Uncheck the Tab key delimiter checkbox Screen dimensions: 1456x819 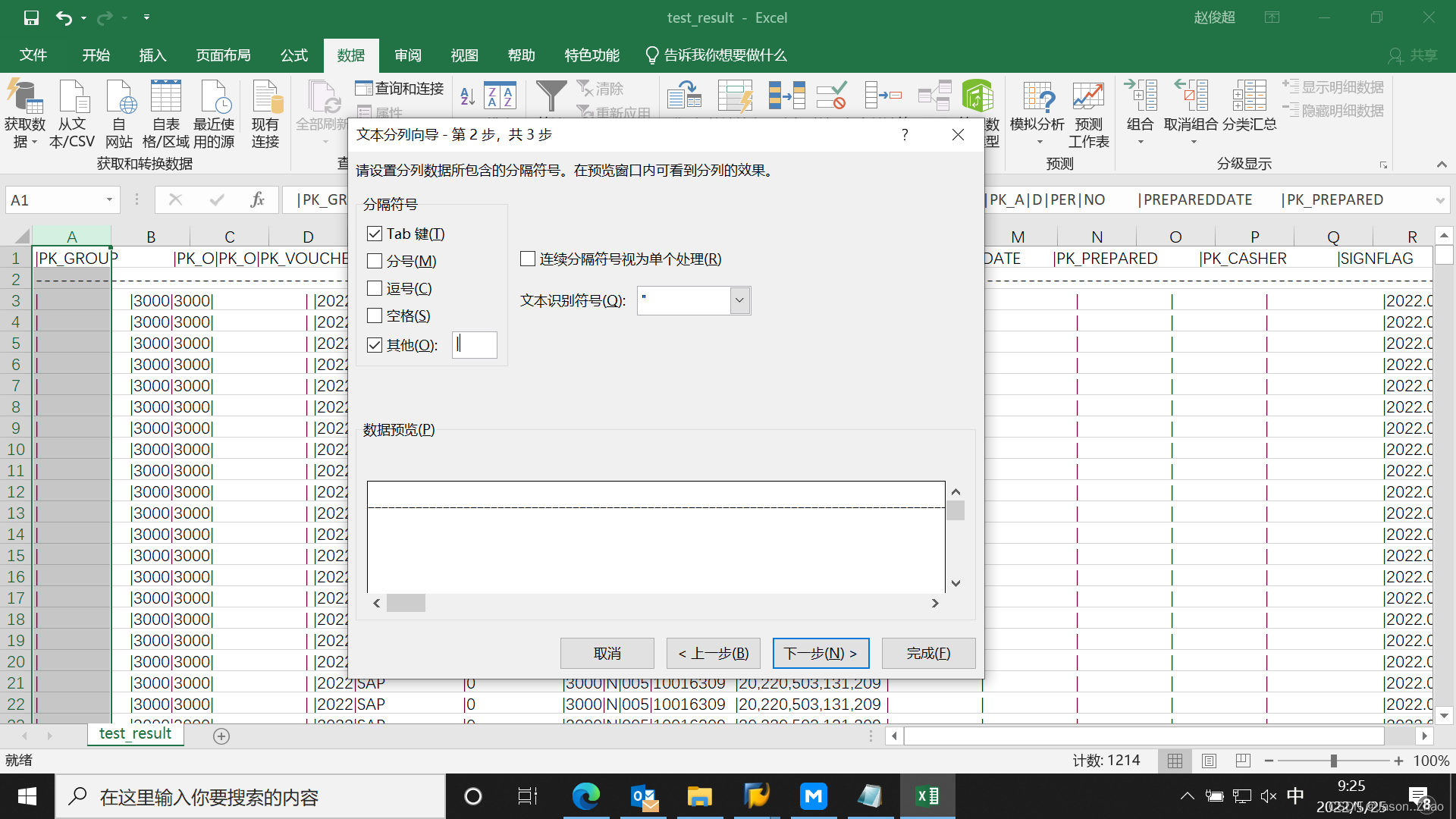tap(375, 234)
